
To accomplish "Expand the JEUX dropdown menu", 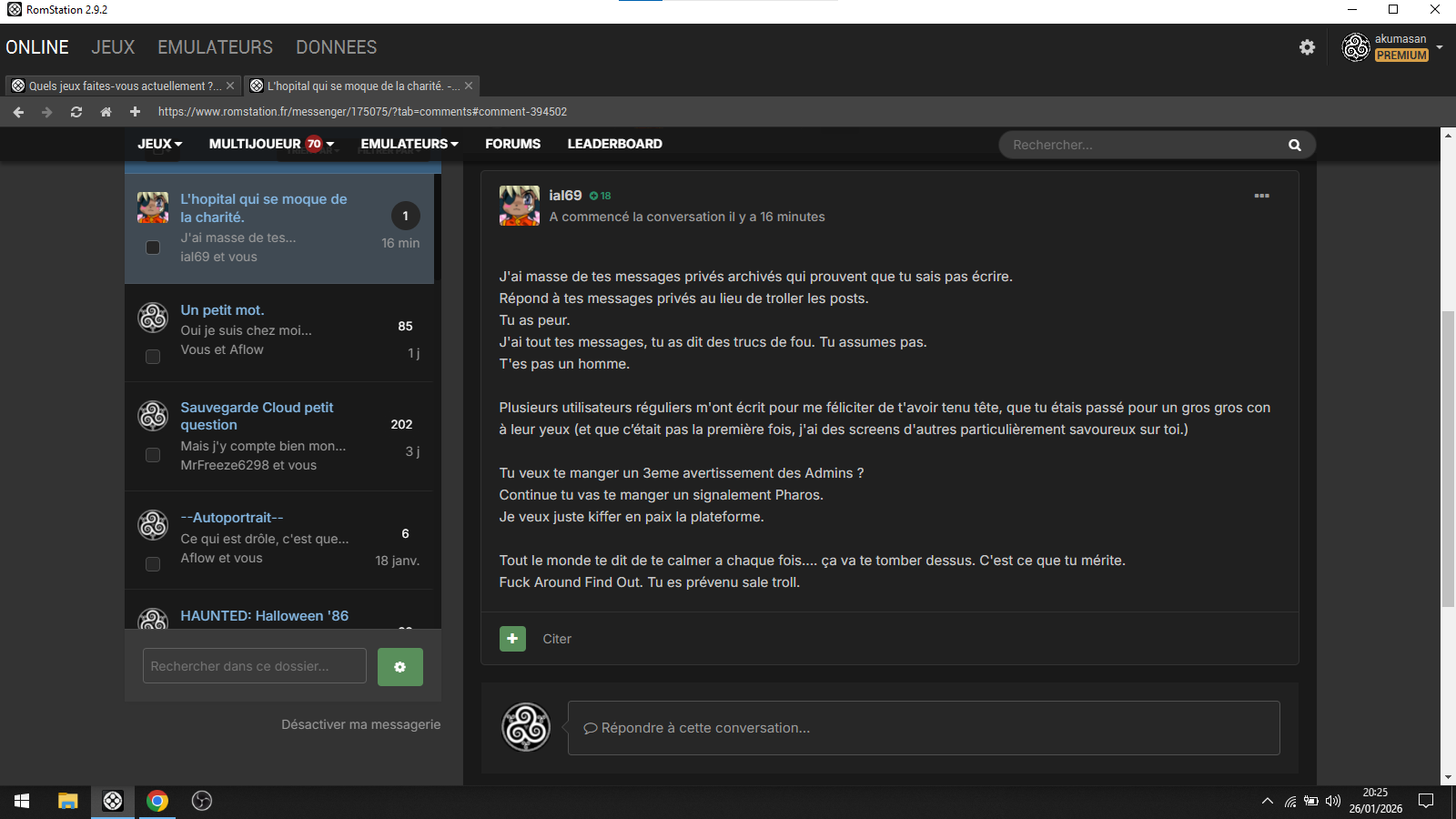I will pos(160,144).
